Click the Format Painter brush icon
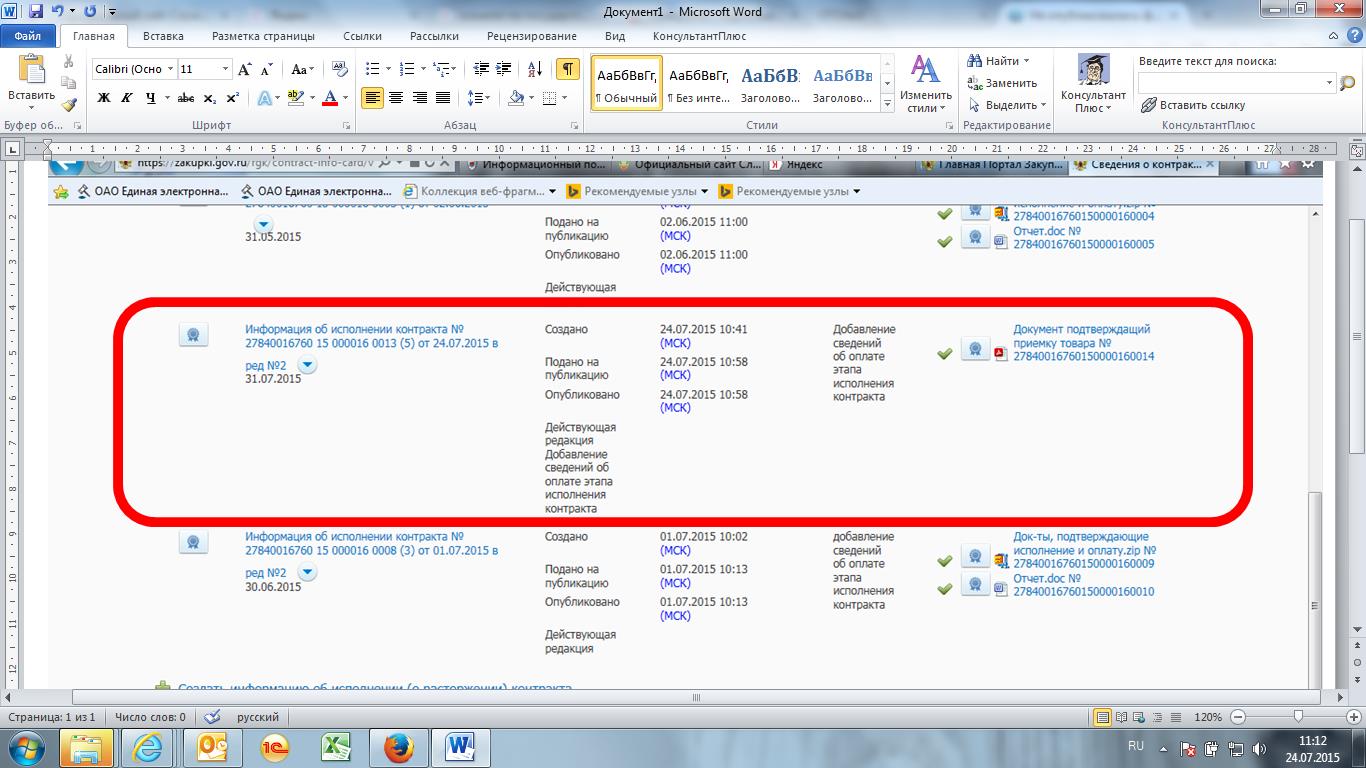Viewport: 1366px width, 768px height. tap(69, 104)
